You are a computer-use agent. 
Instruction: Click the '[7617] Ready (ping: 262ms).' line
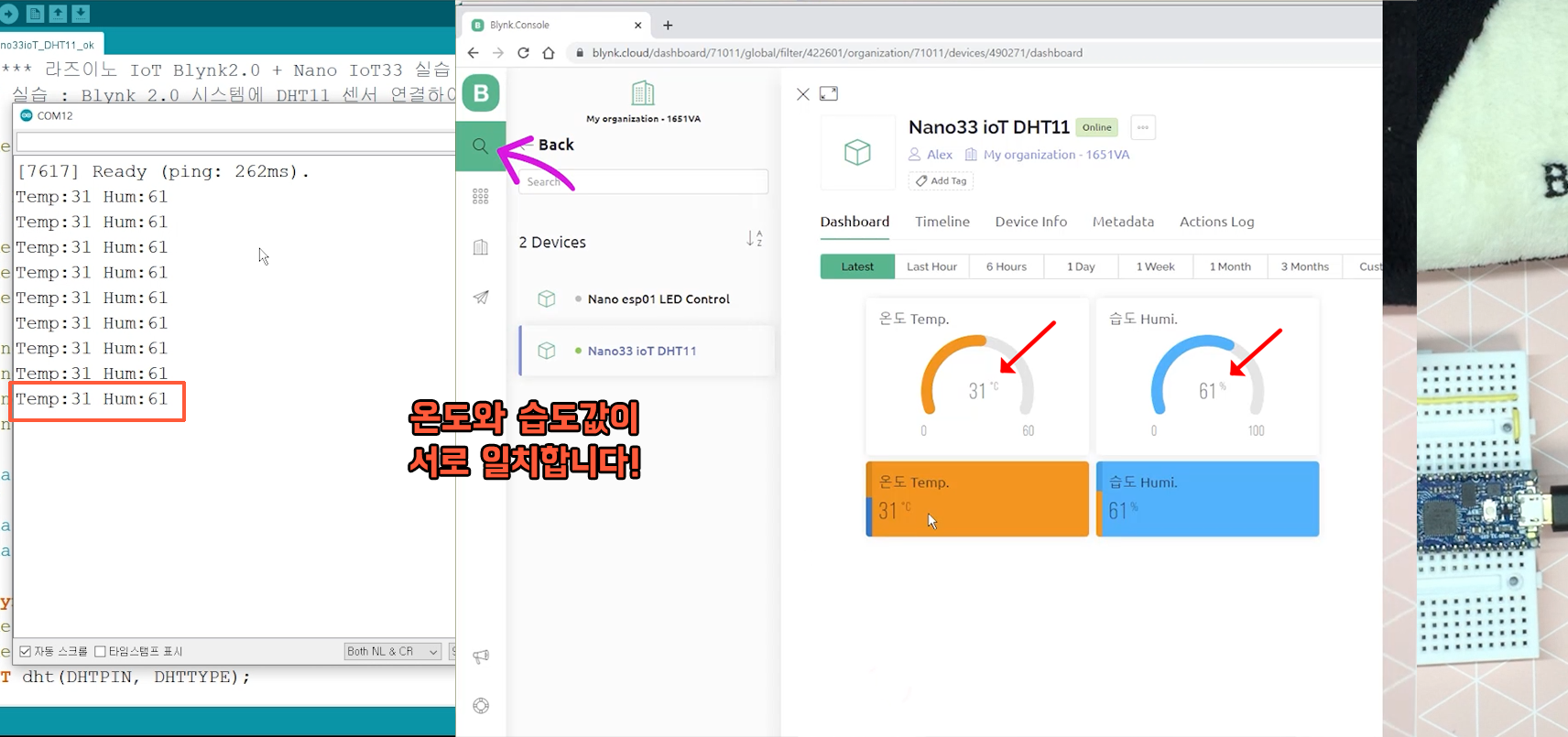[164, 171]
